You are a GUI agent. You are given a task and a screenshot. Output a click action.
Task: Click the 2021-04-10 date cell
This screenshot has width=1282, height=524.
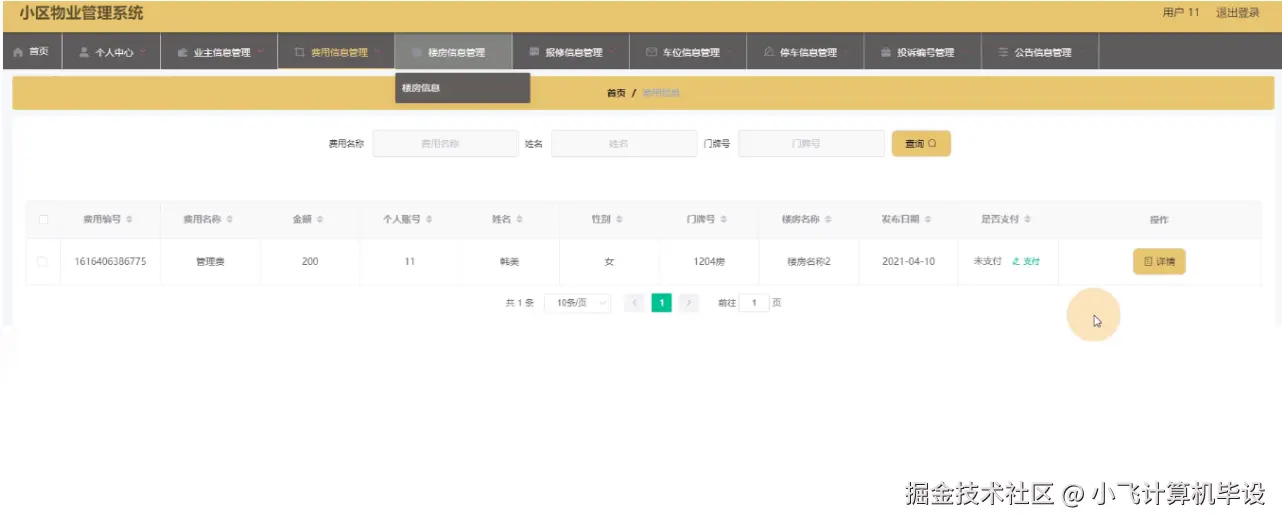coord(909,261)
